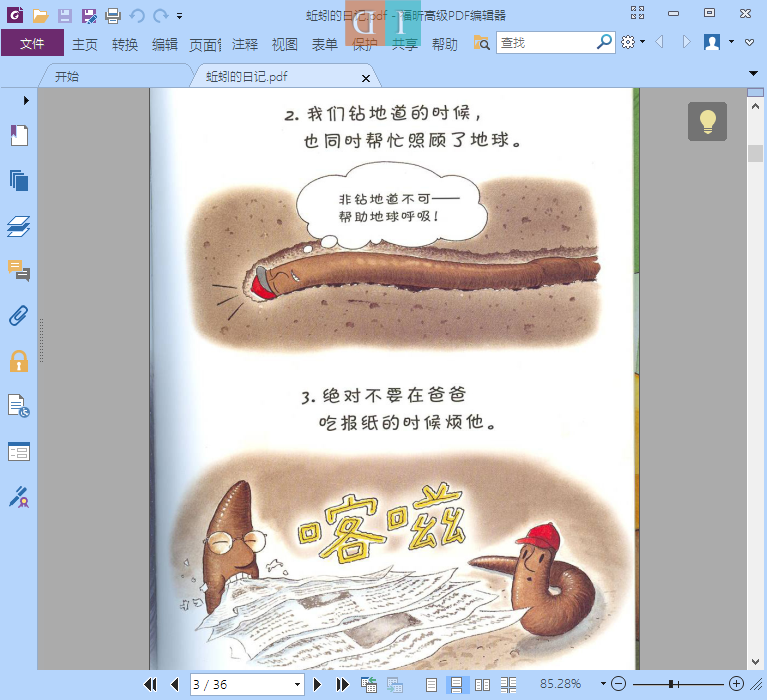Click into the 查找 search field
The width and height of the screenshot is (767, 700).
click(546, 43)
